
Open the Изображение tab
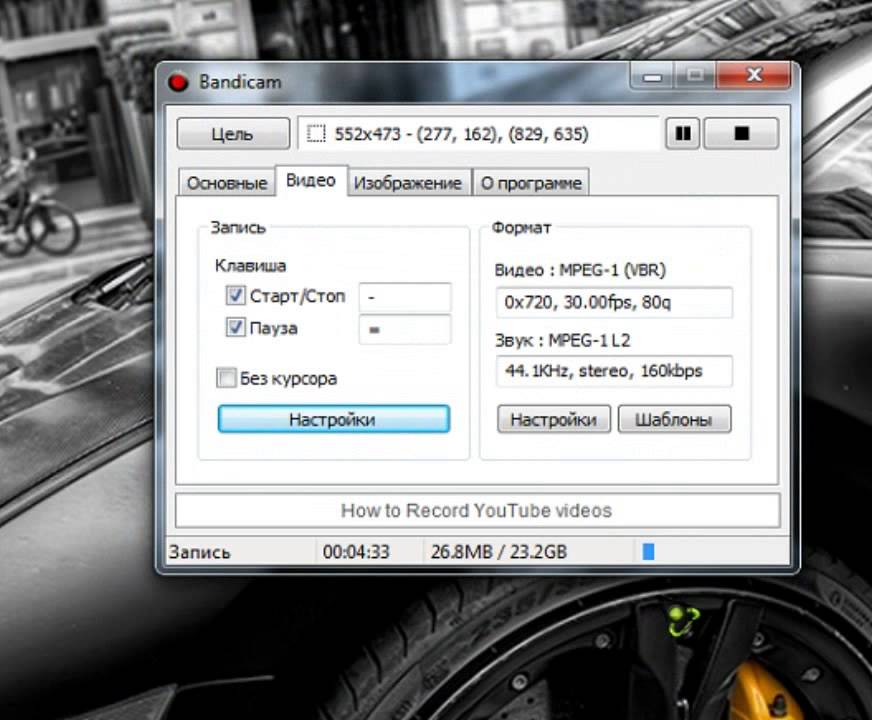pyautogui.click(x=408, y=183)
